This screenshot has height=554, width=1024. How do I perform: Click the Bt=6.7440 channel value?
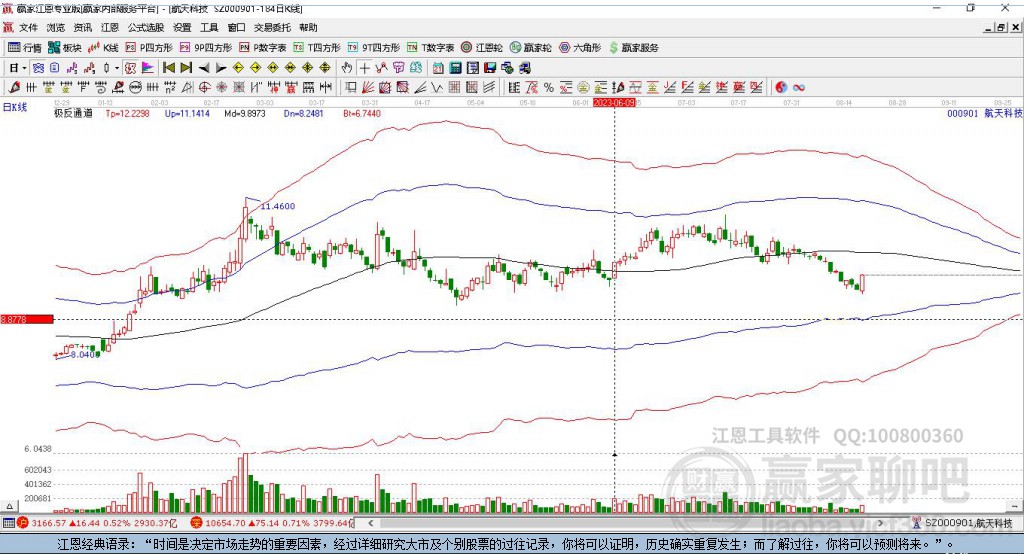coord(362,113)
